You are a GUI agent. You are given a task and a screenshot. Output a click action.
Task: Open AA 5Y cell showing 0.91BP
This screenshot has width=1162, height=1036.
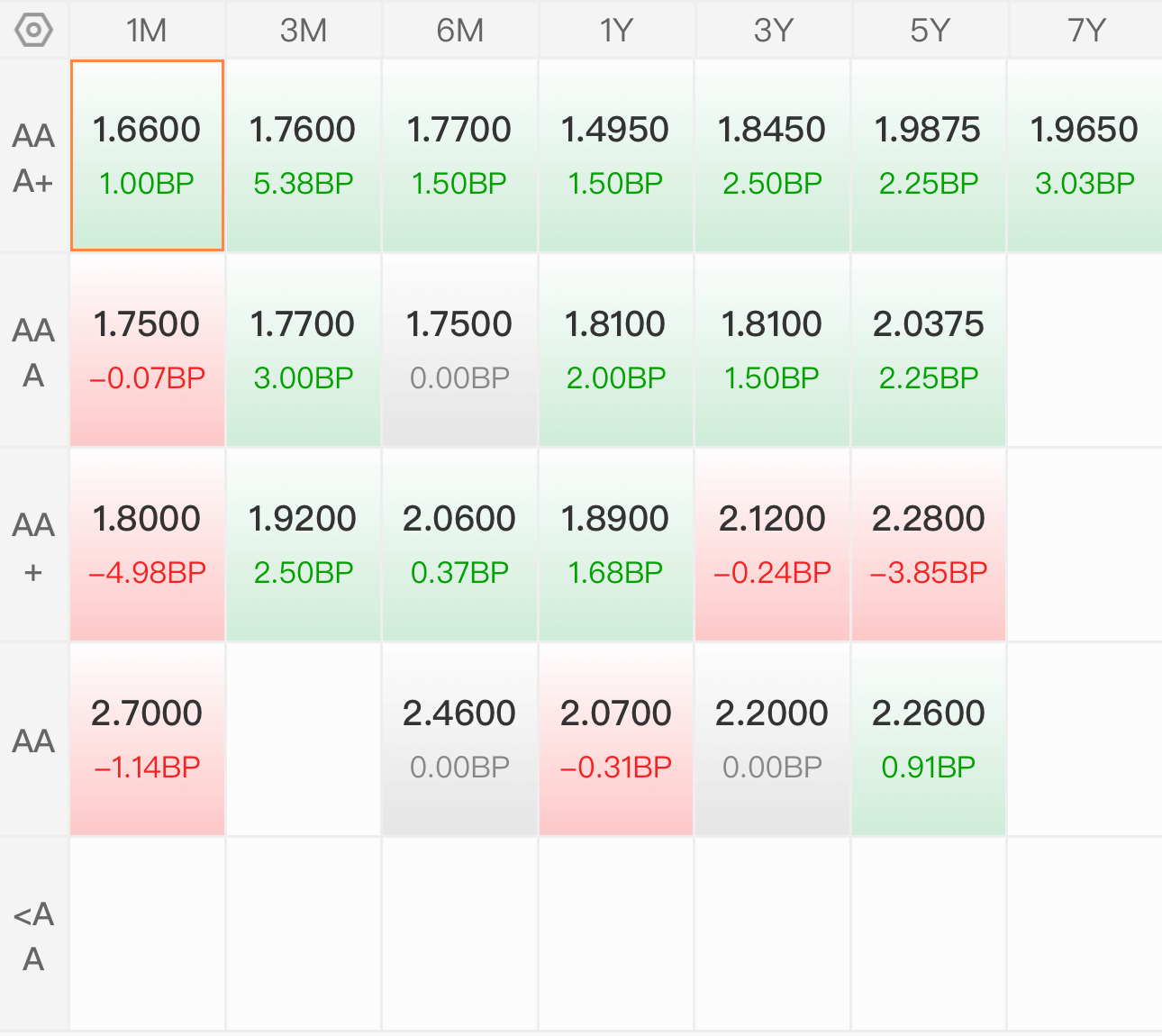click(929, 739)
